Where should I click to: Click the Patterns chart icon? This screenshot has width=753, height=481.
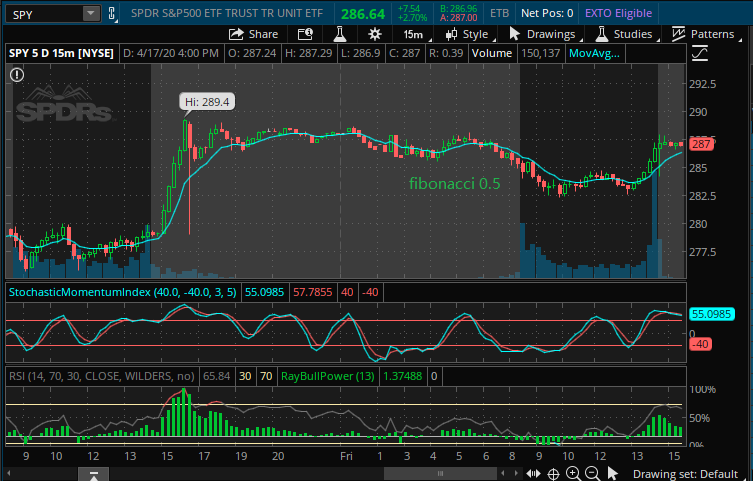click(x=678, y=34)
